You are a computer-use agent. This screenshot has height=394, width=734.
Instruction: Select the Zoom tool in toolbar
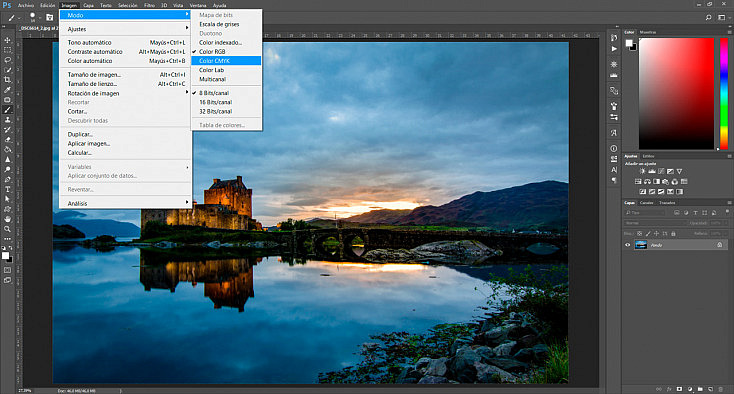click(7, 229)
